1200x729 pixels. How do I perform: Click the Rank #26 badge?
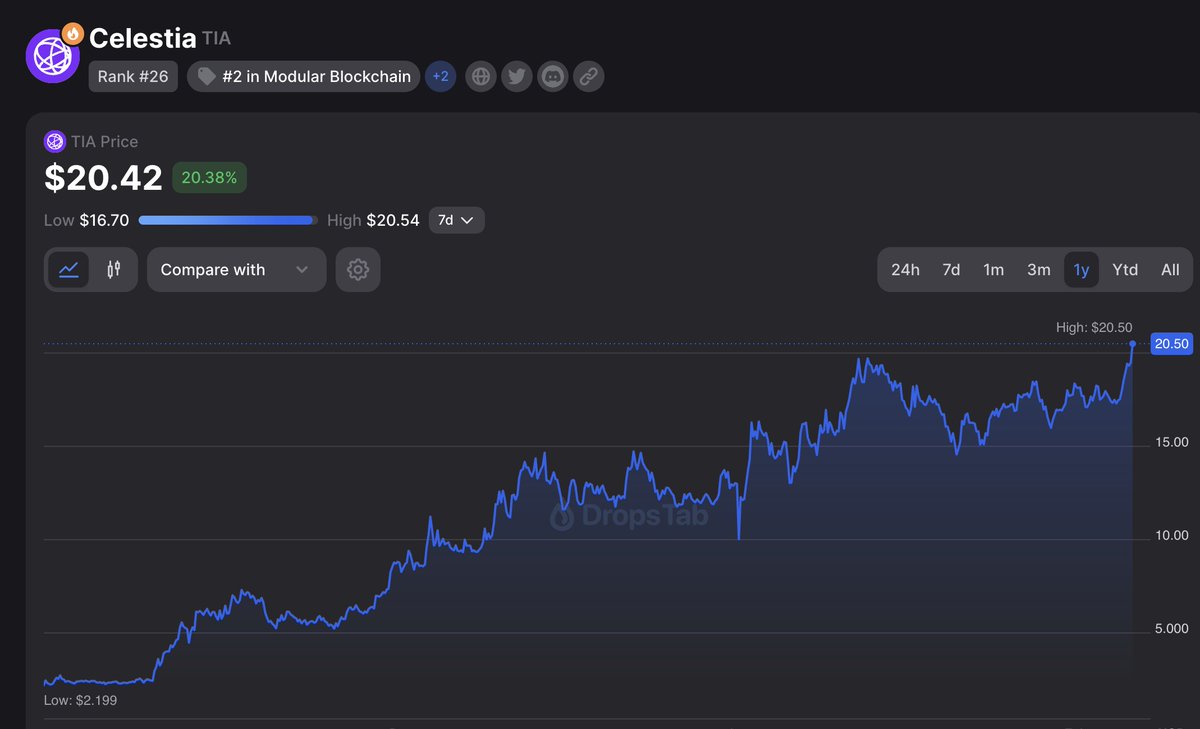133,77
